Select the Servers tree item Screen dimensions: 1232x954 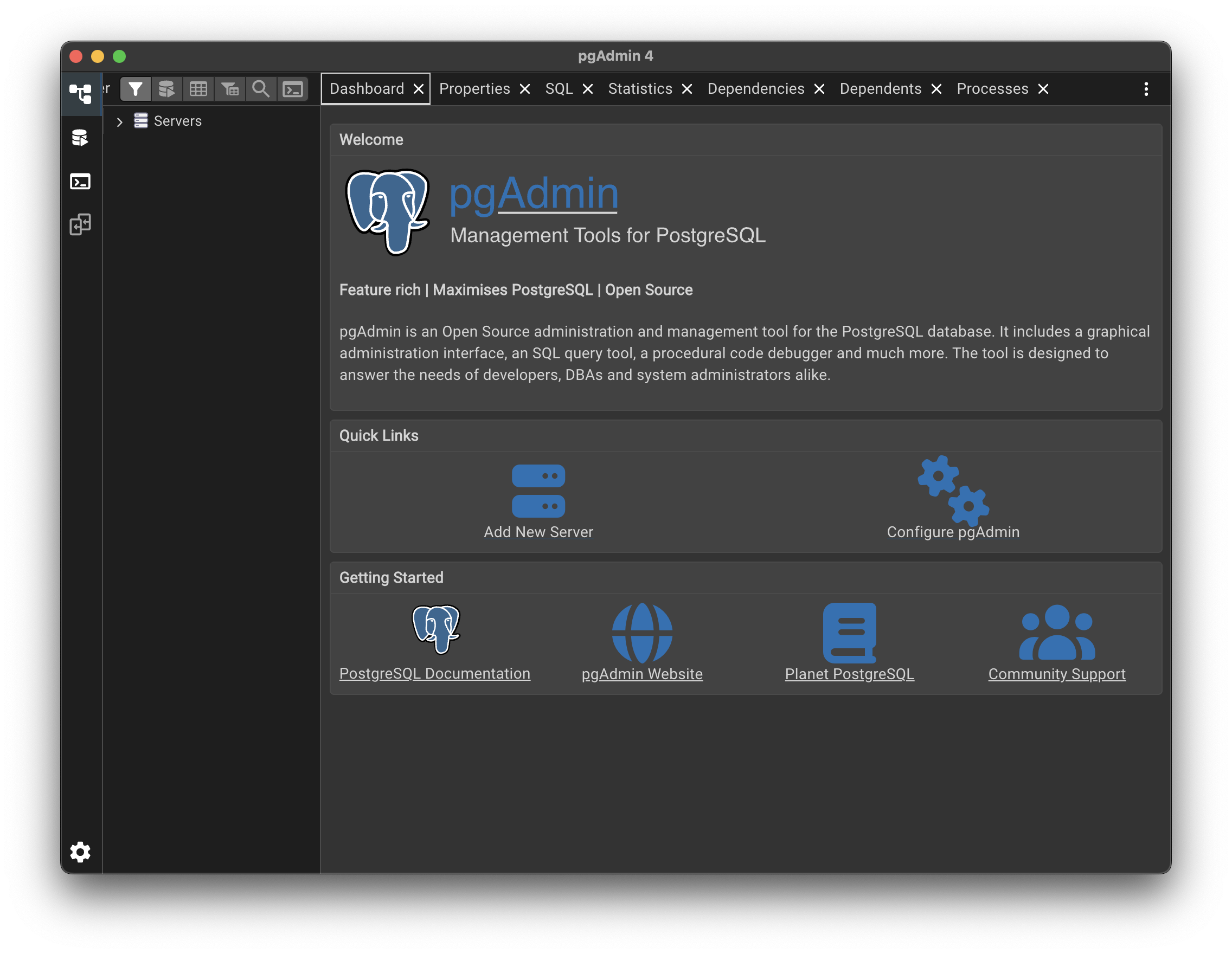tap(177, 121)
